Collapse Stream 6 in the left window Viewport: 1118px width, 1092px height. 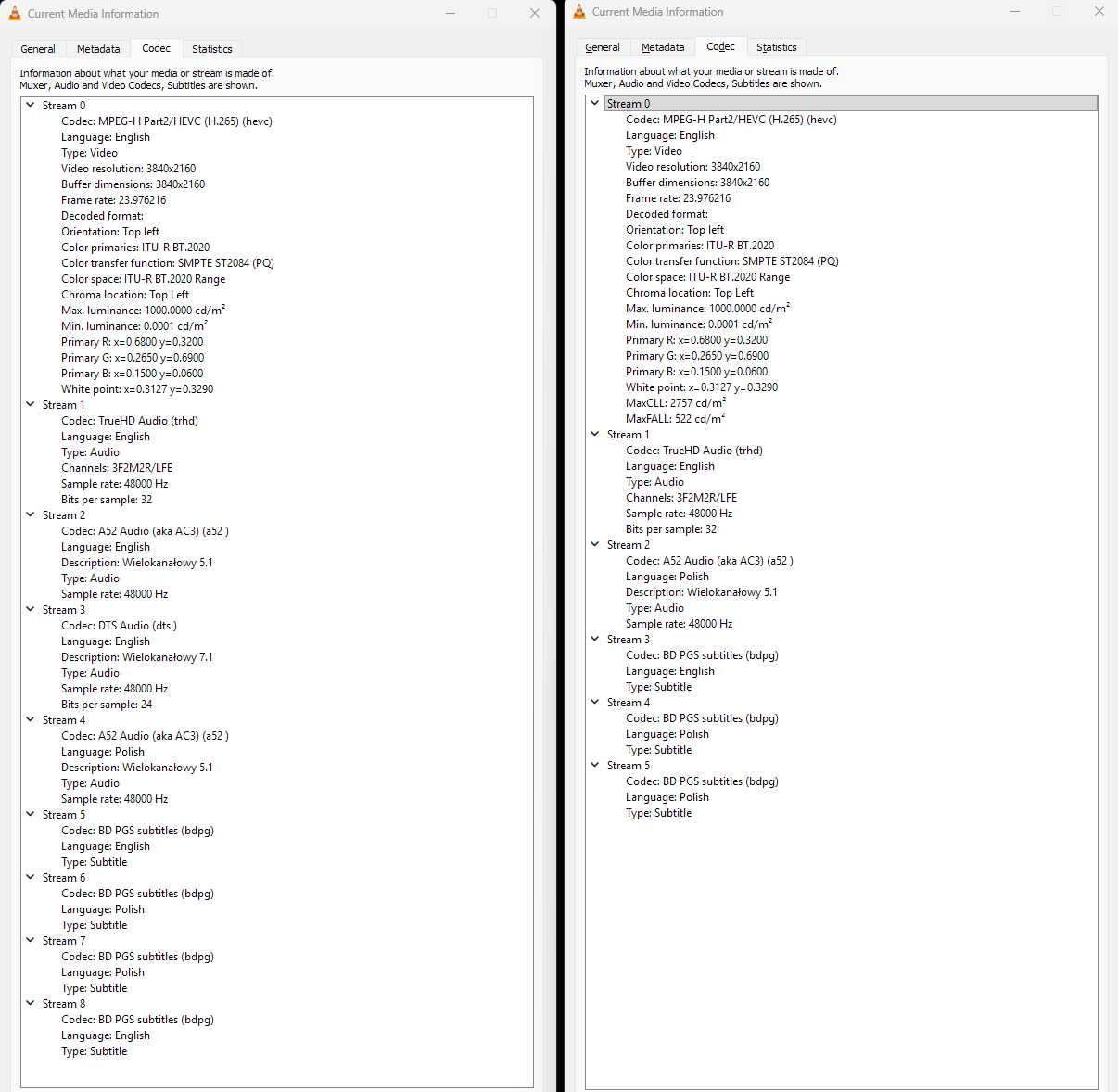coord(31,877)
